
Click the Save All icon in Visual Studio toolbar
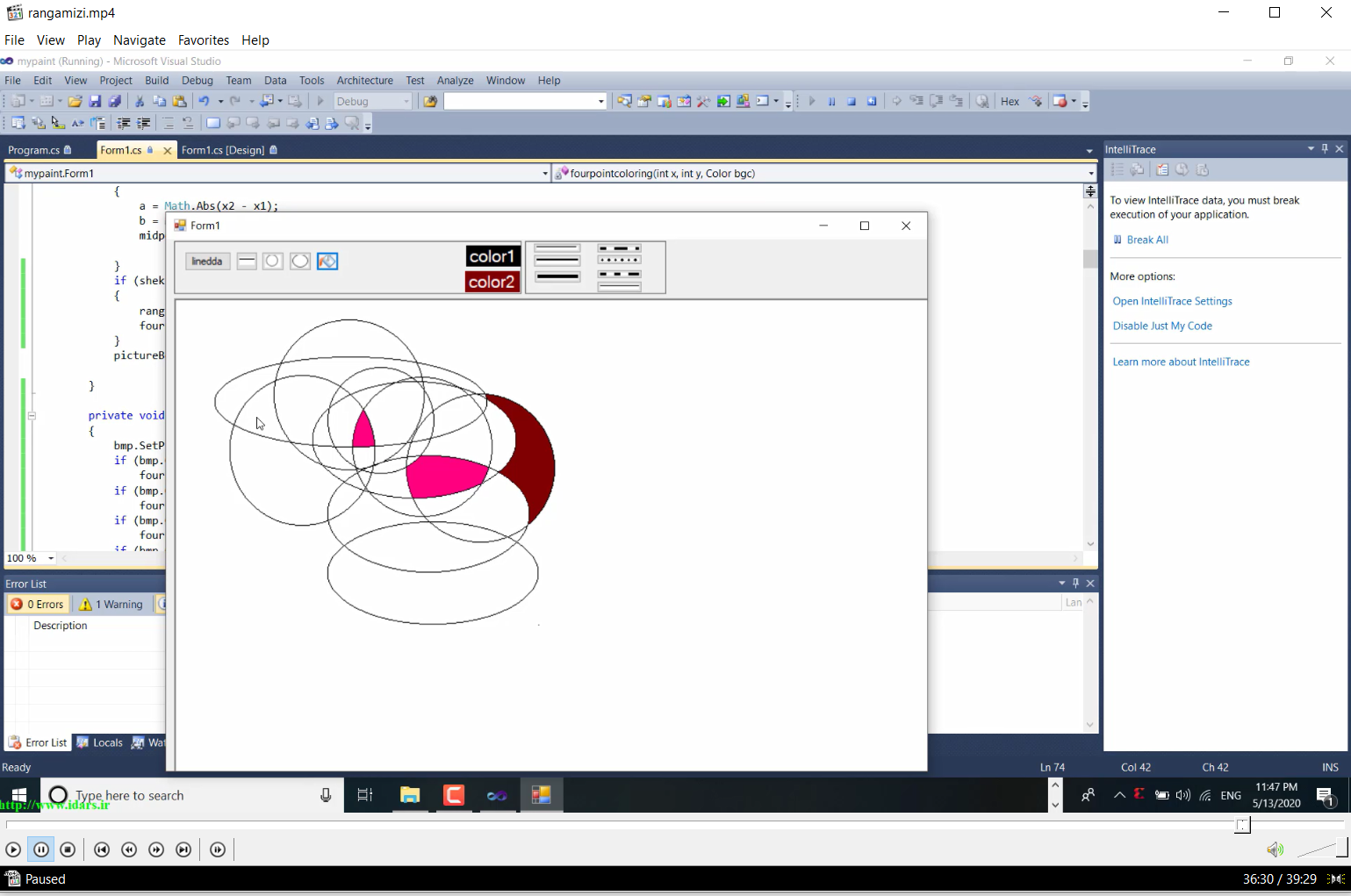[114, 102]
